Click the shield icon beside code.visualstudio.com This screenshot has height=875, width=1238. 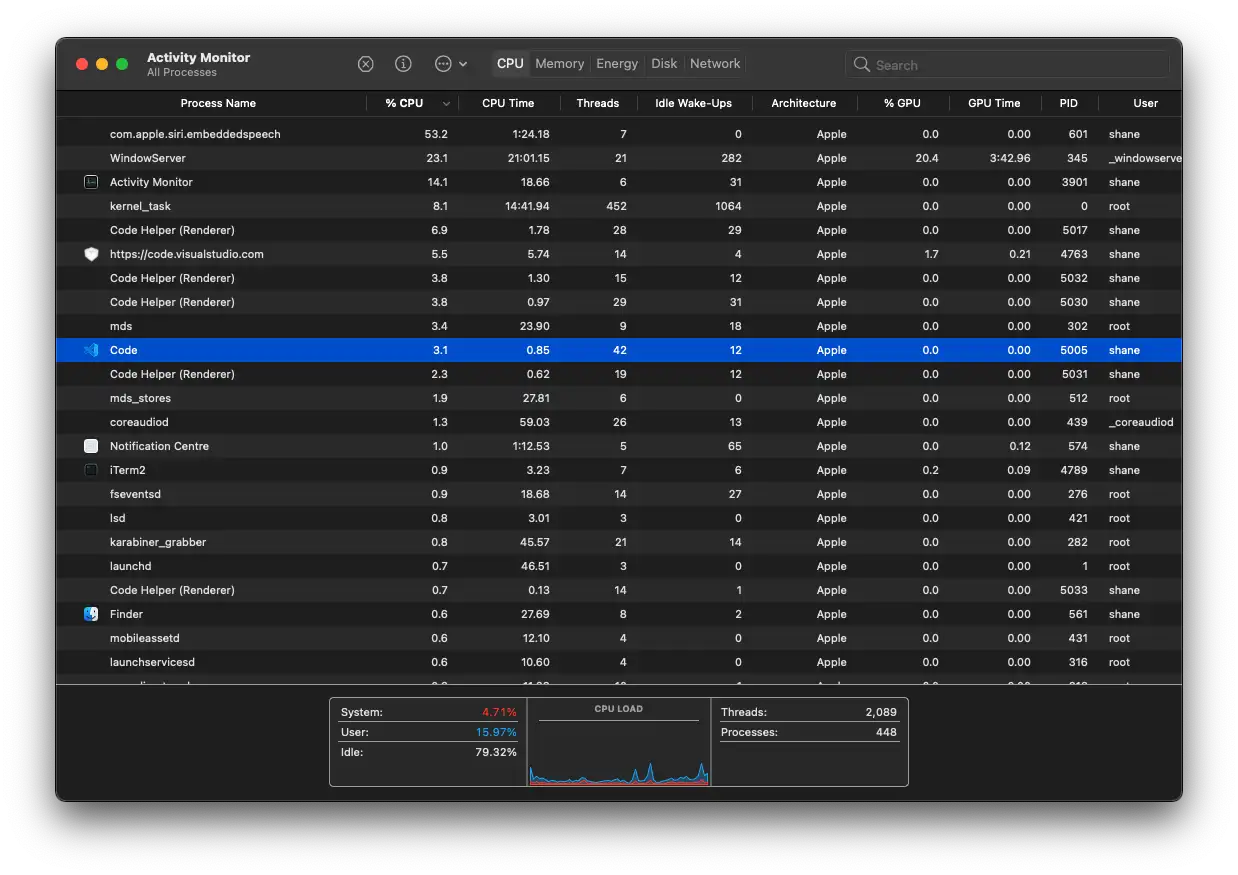91,254
